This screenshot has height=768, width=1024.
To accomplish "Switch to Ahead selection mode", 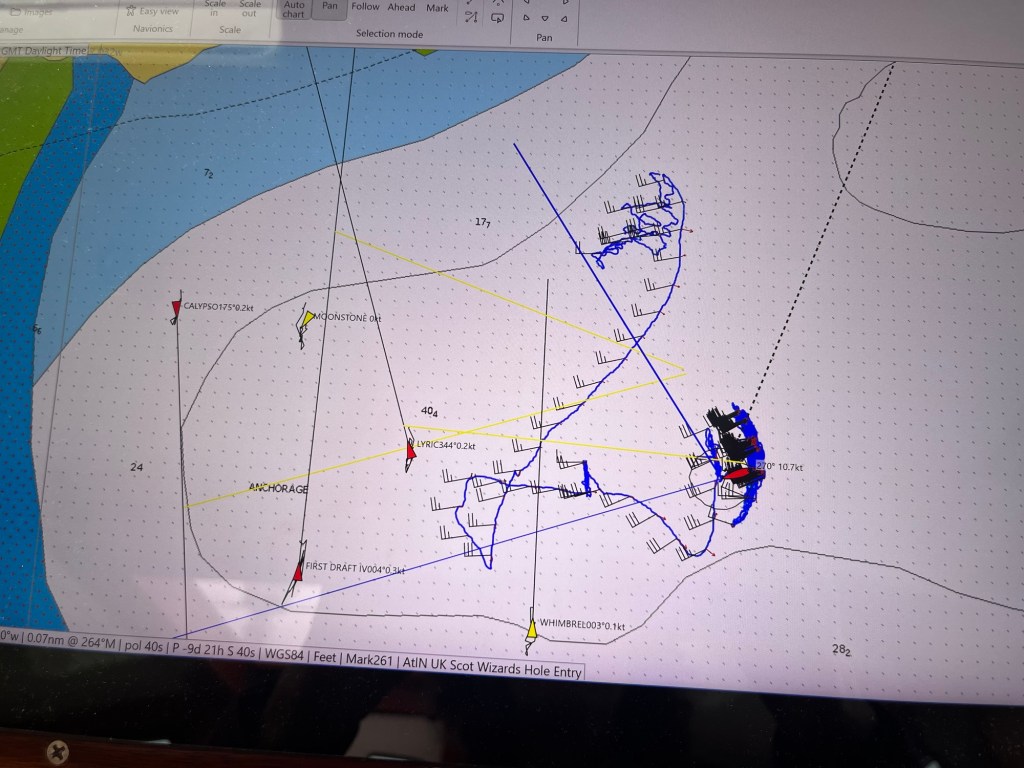I will click(x=401, y=7).
